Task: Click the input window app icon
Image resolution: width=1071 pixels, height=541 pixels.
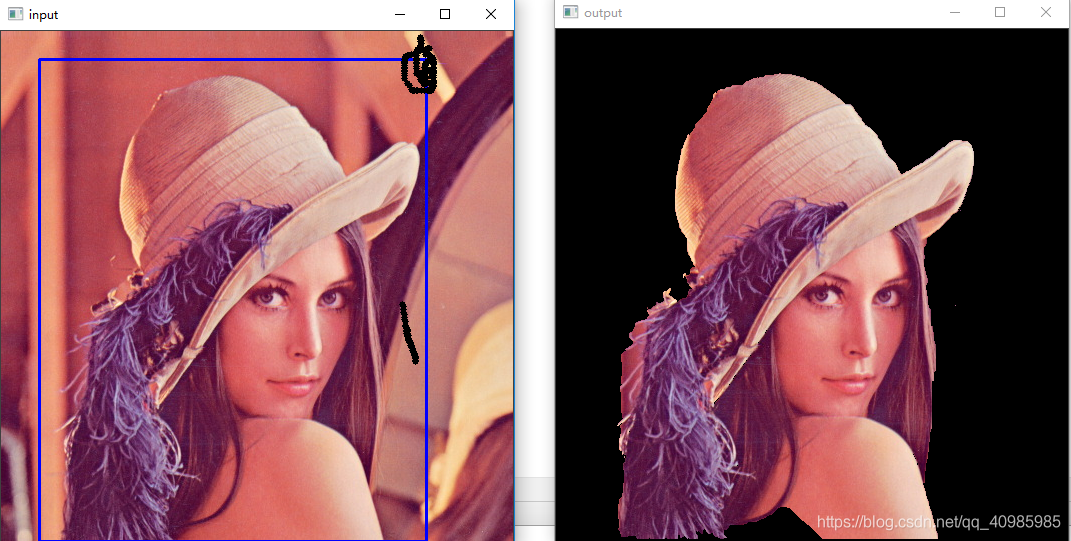Action: [x=15, y=14]
